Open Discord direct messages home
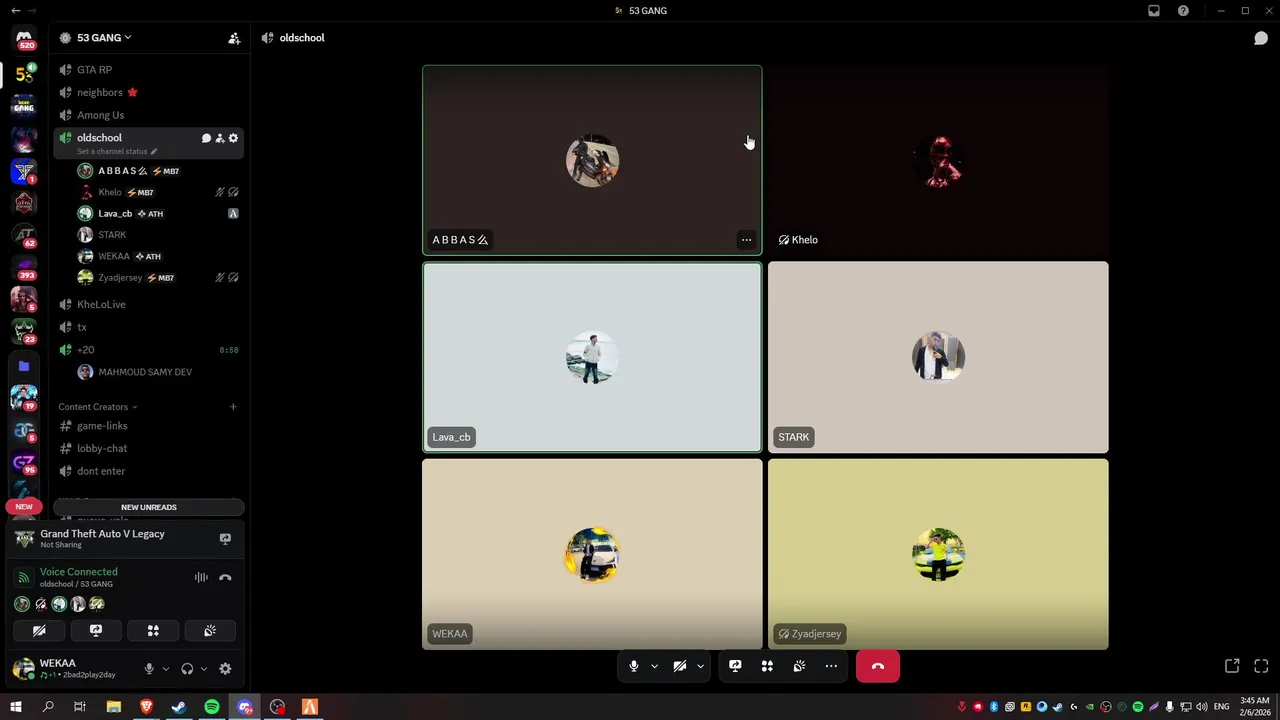Image resolution: width=1280 pixels, height=720 pixels. [24, 38]
